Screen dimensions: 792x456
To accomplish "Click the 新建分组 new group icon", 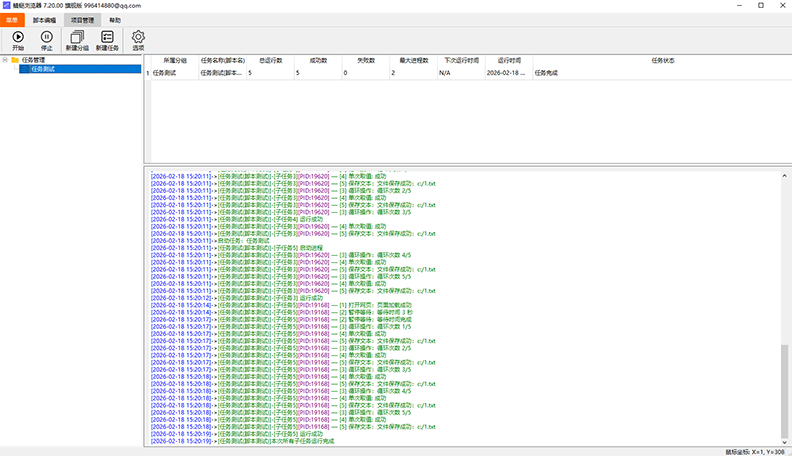I will point(77,37).
